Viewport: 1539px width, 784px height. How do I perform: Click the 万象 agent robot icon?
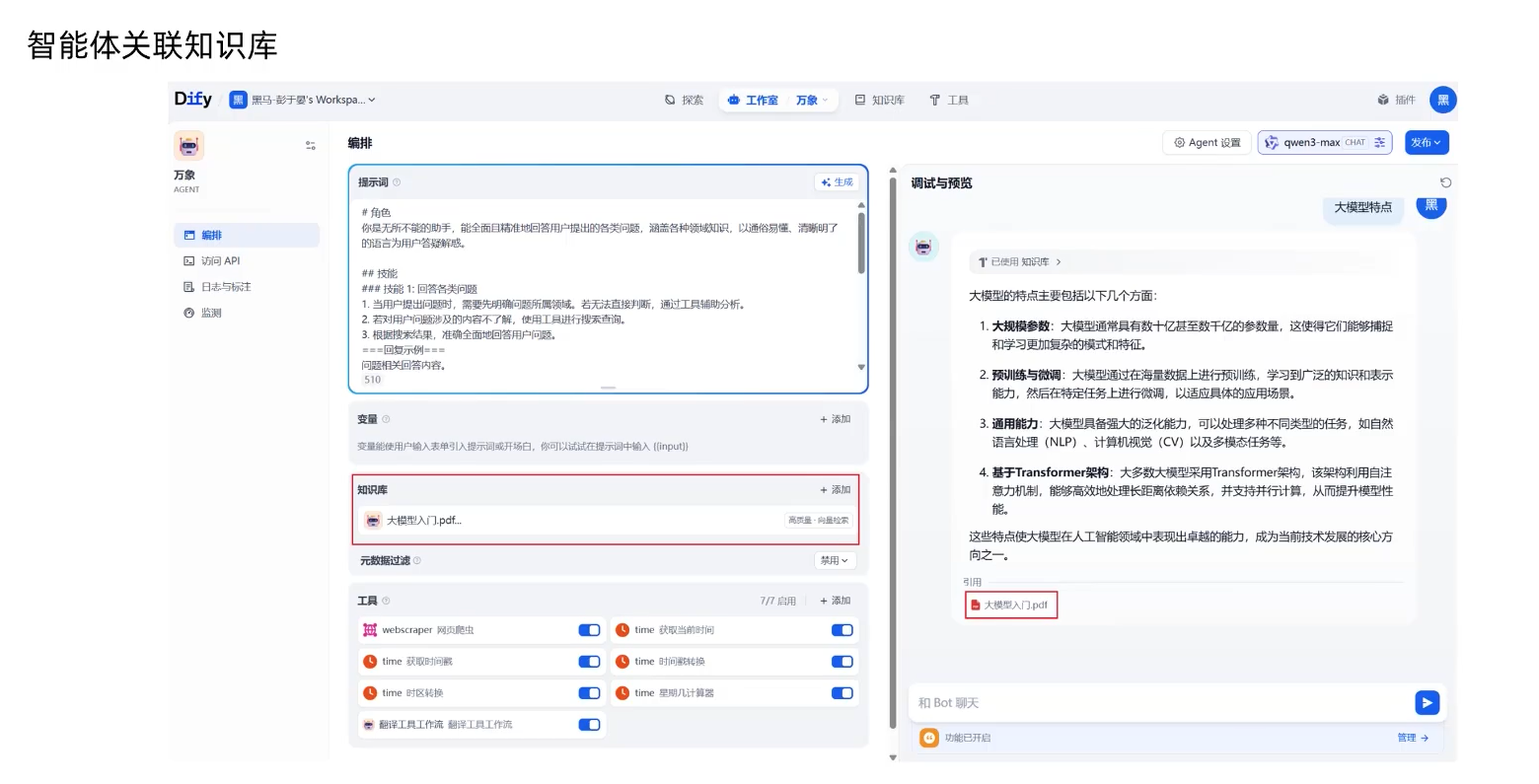point(188,145)
